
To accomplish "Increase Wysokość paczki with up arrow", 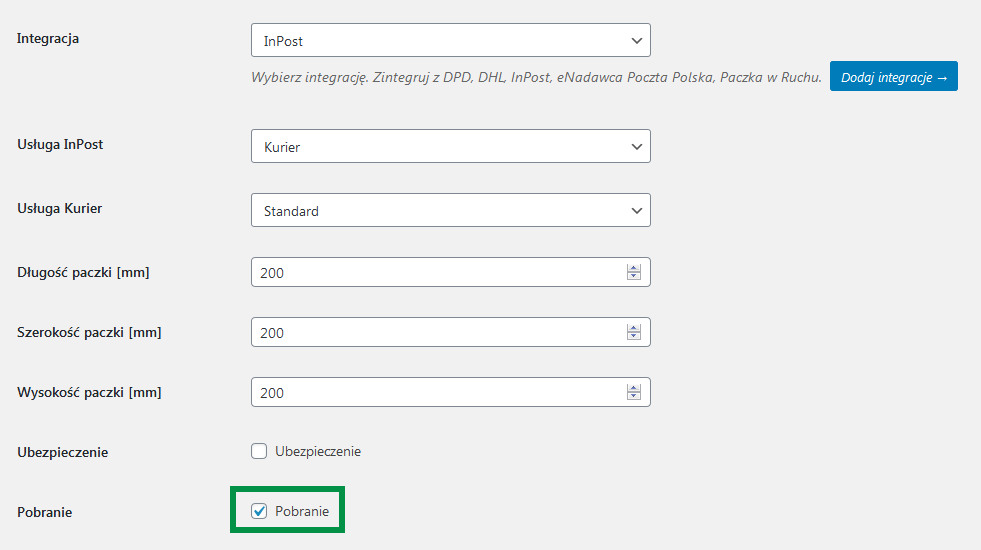I will coord(634,389).
